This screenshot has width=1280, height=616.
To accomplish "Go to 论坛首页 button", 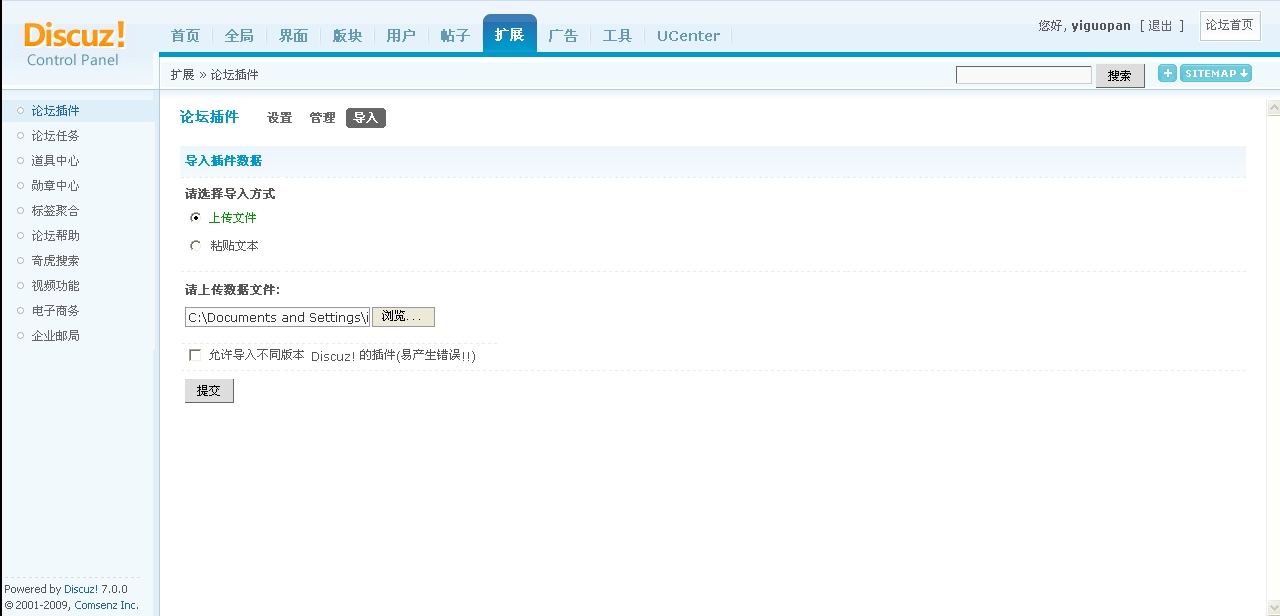I will (x=1230, y=26).
